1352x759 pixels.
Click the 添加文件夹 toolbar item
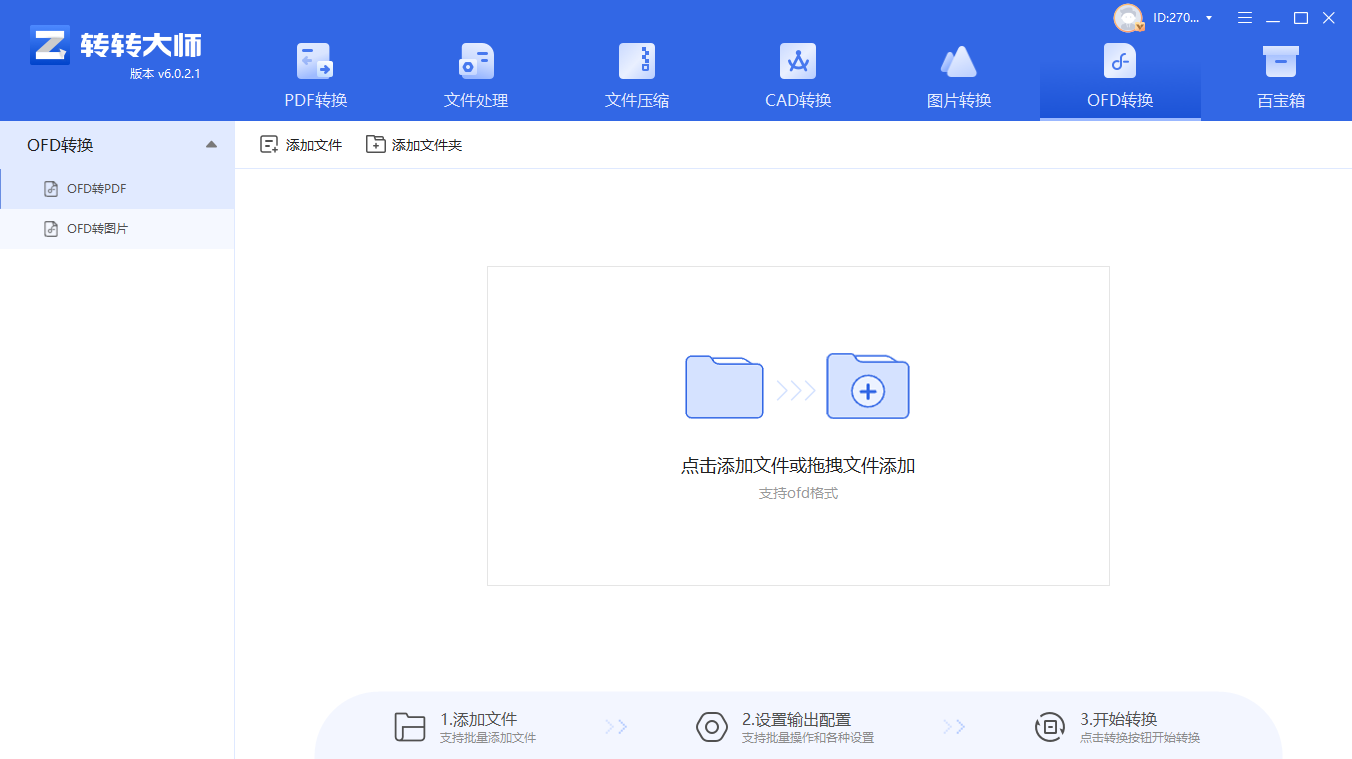point(413,144)
